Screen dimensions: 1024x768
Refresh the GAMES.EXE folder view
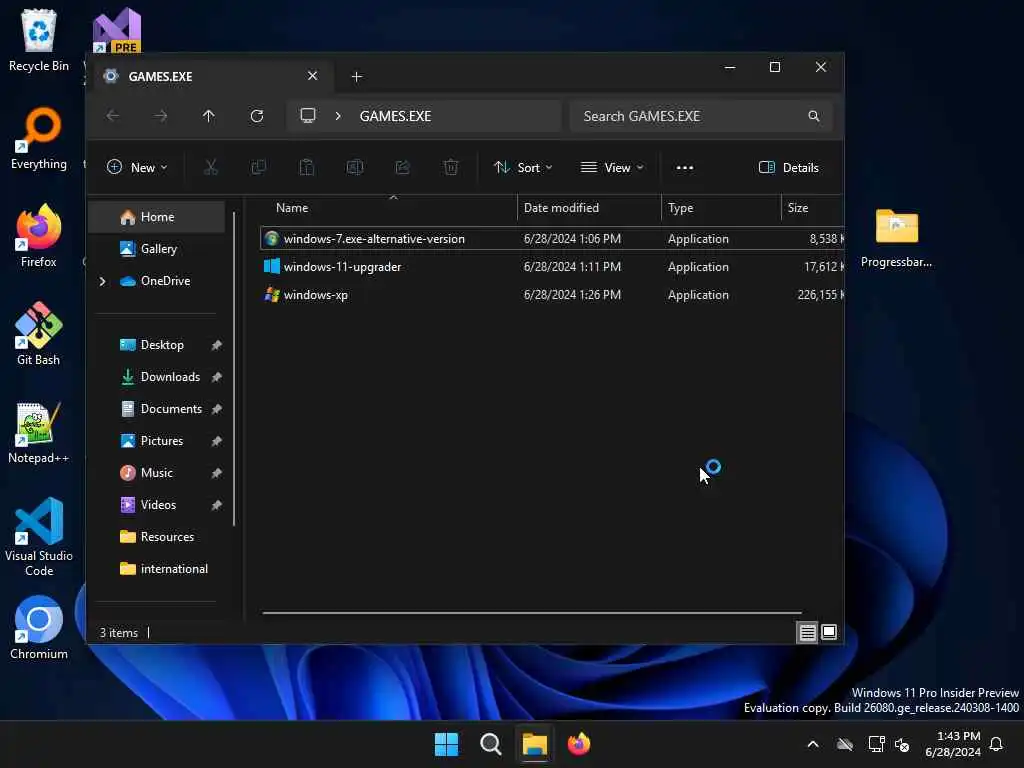point(257,116)
